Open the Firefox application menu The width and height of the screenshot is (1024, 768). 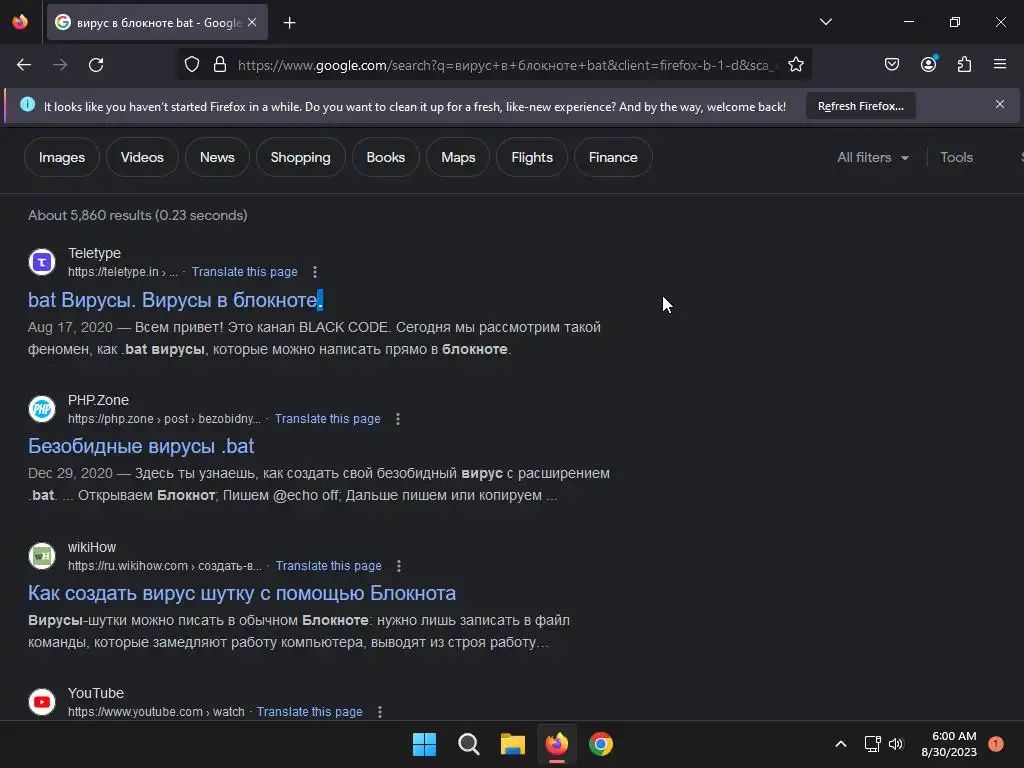coord(999,64)
